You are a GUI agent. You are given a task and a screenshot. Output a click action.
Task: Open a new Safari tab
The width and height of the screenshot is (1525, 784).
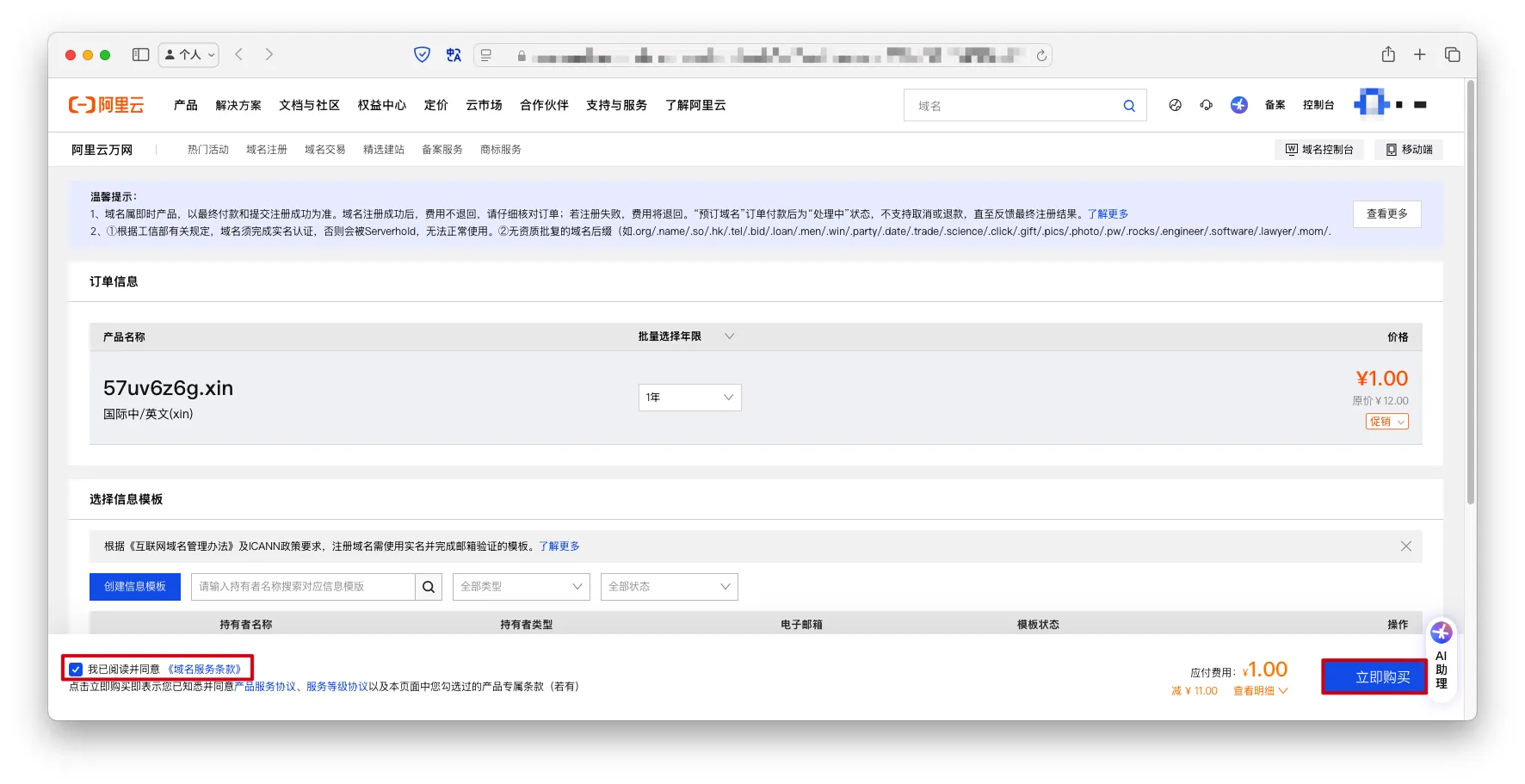pyautogui.click(x=1420, y=55)
